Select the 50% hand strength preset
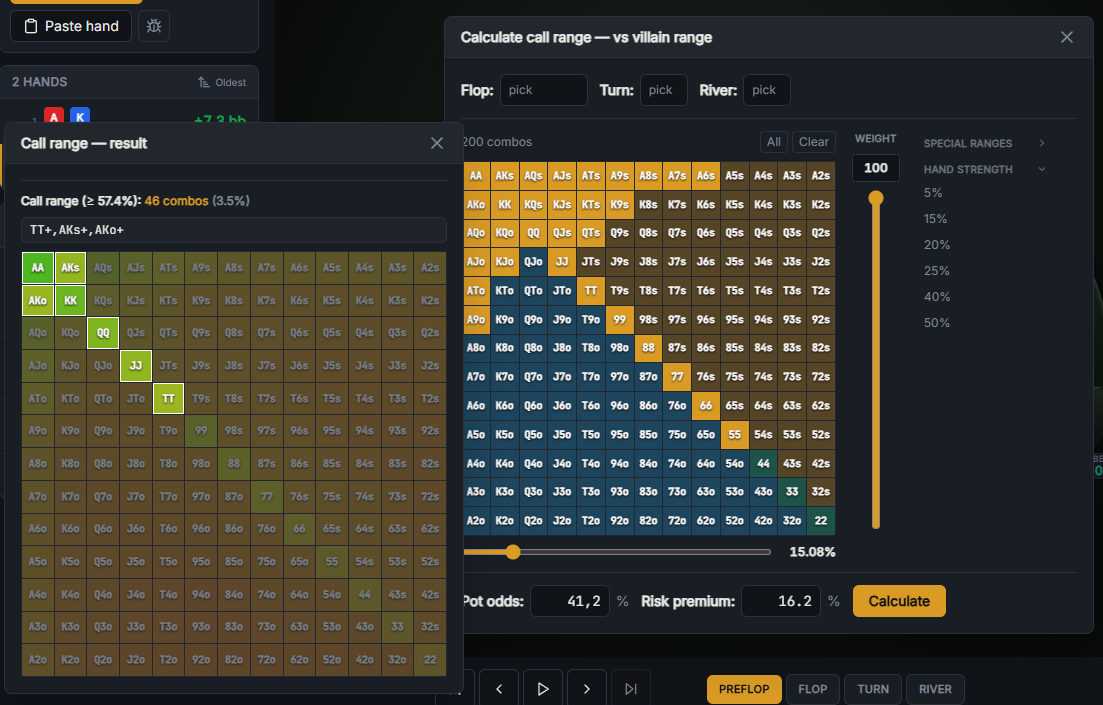This screenshot has width=1103, height=705. point(936,323)
